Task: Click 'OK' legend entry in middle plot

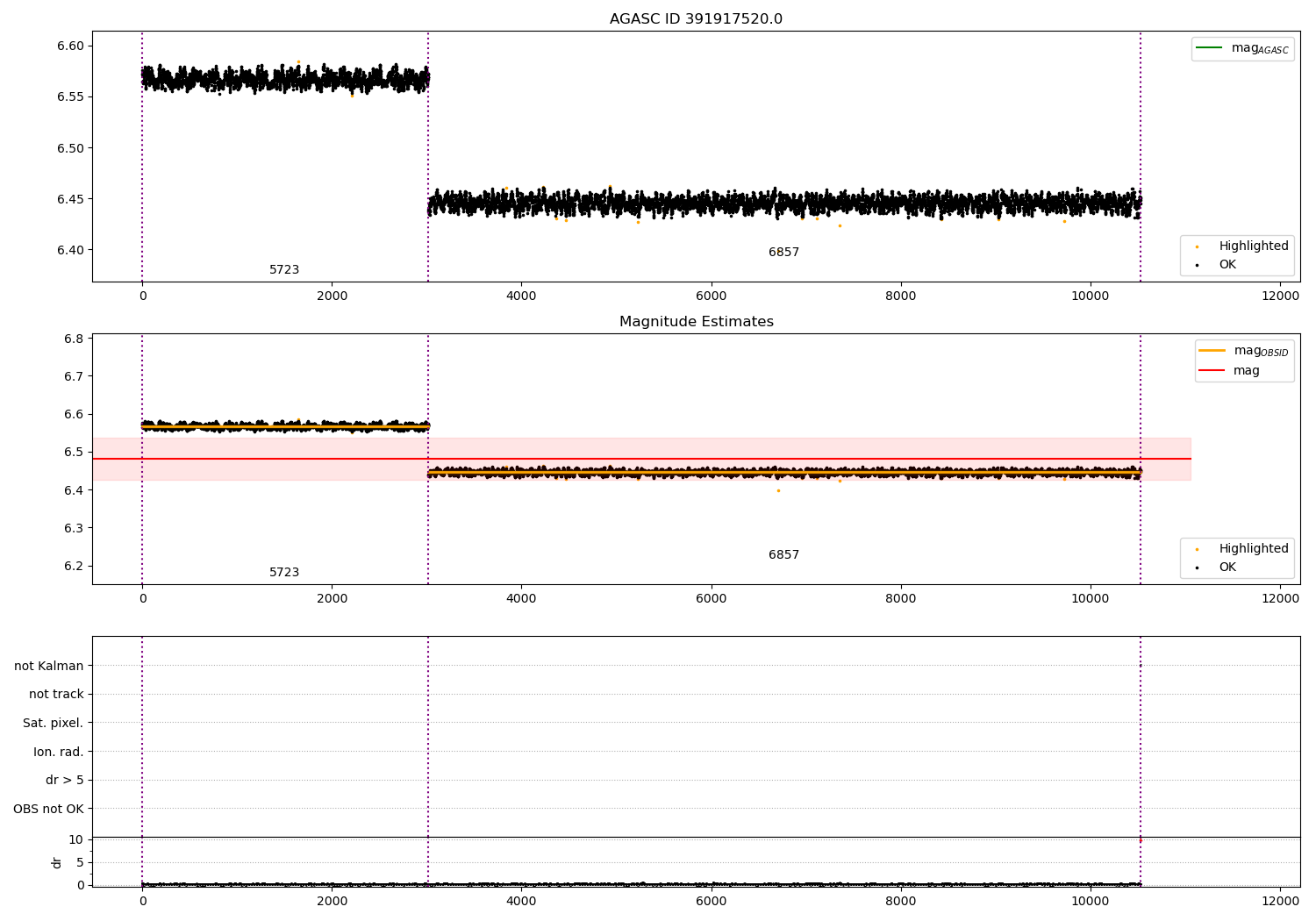Action: [x=1216, y=567]
